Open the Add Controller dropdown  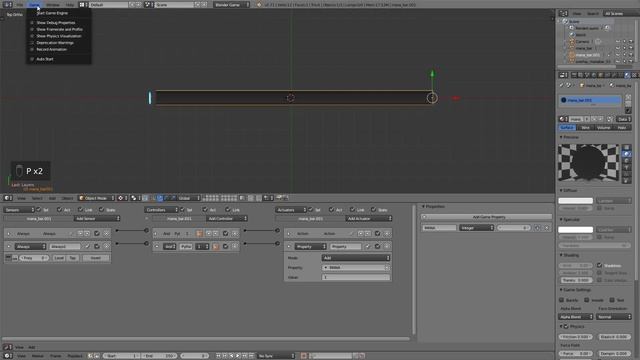(227, 219)
